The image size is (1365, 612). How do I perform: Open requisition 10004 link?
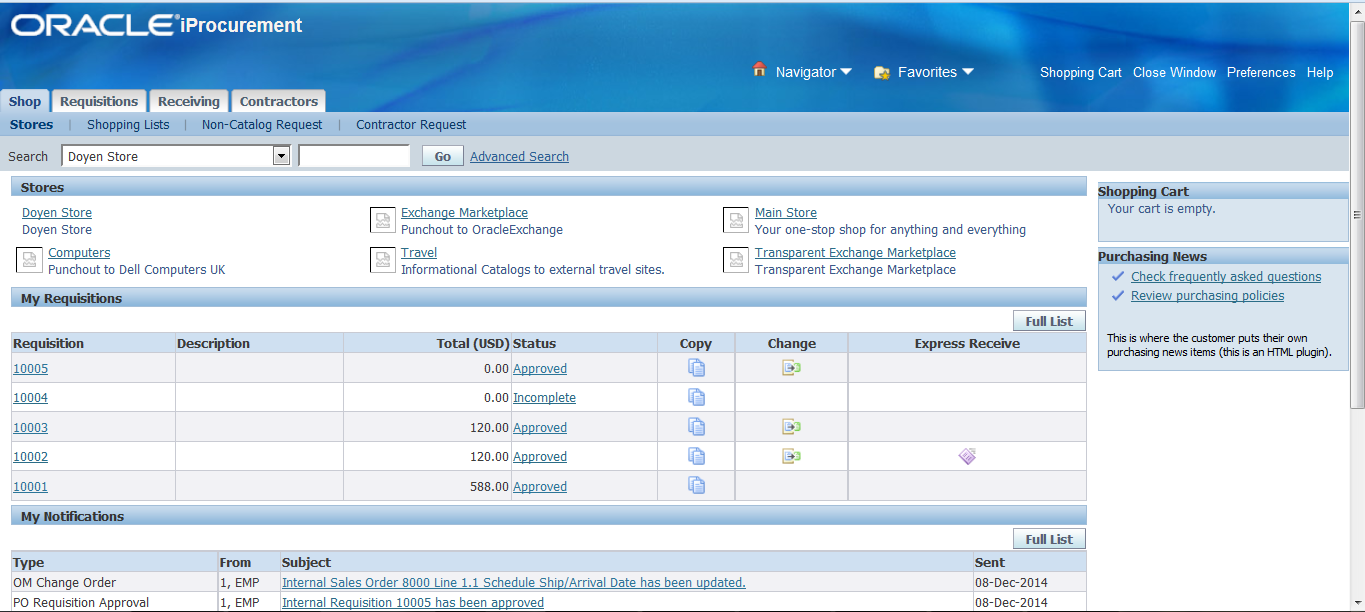click(x=30, y=397)
